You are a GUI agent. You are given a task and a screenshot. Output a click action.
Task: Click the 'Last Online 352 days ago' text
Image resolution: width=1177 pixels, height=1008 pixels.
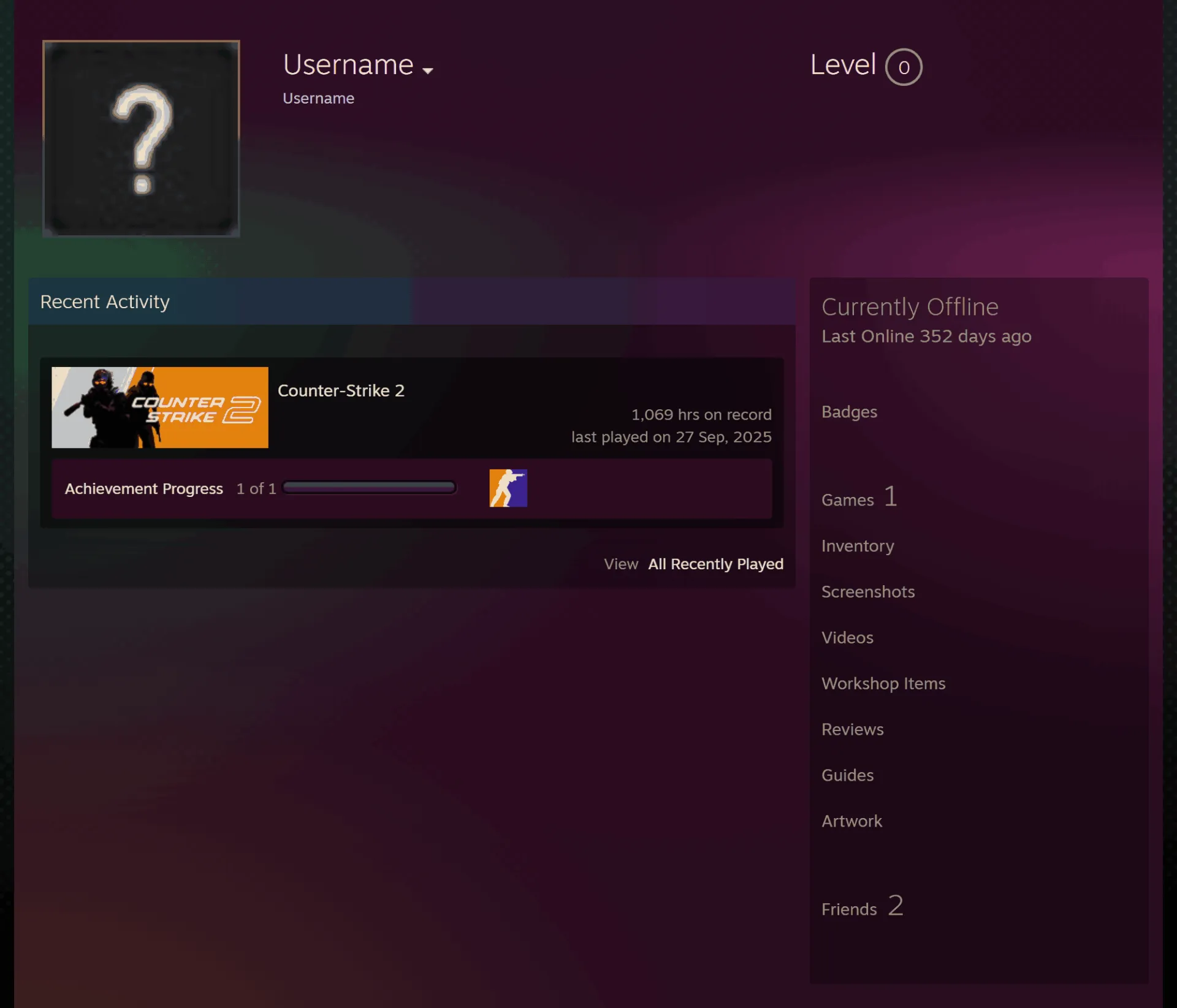[x=926, y=336]
